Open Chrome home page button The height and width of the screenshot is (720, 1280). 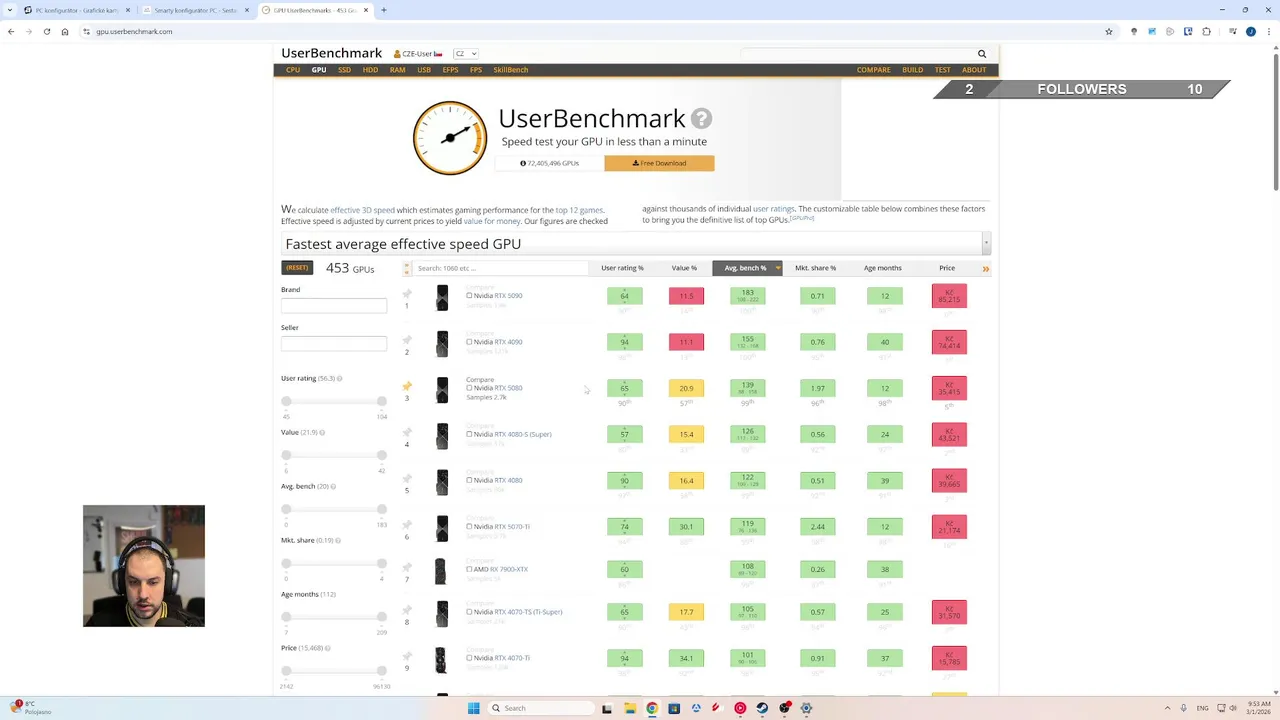click(x=65, y=31)
